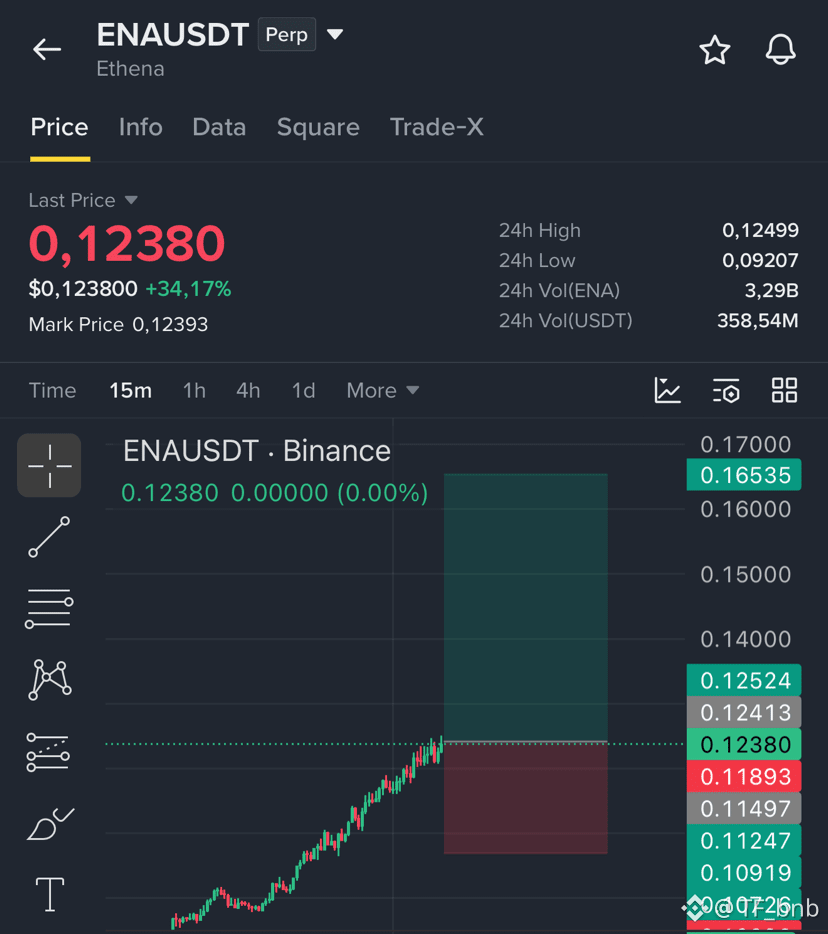Image resolution: width=828 pixels, height=934 pixels.
Task: Select the 4h timeframe
Action: 248,391
